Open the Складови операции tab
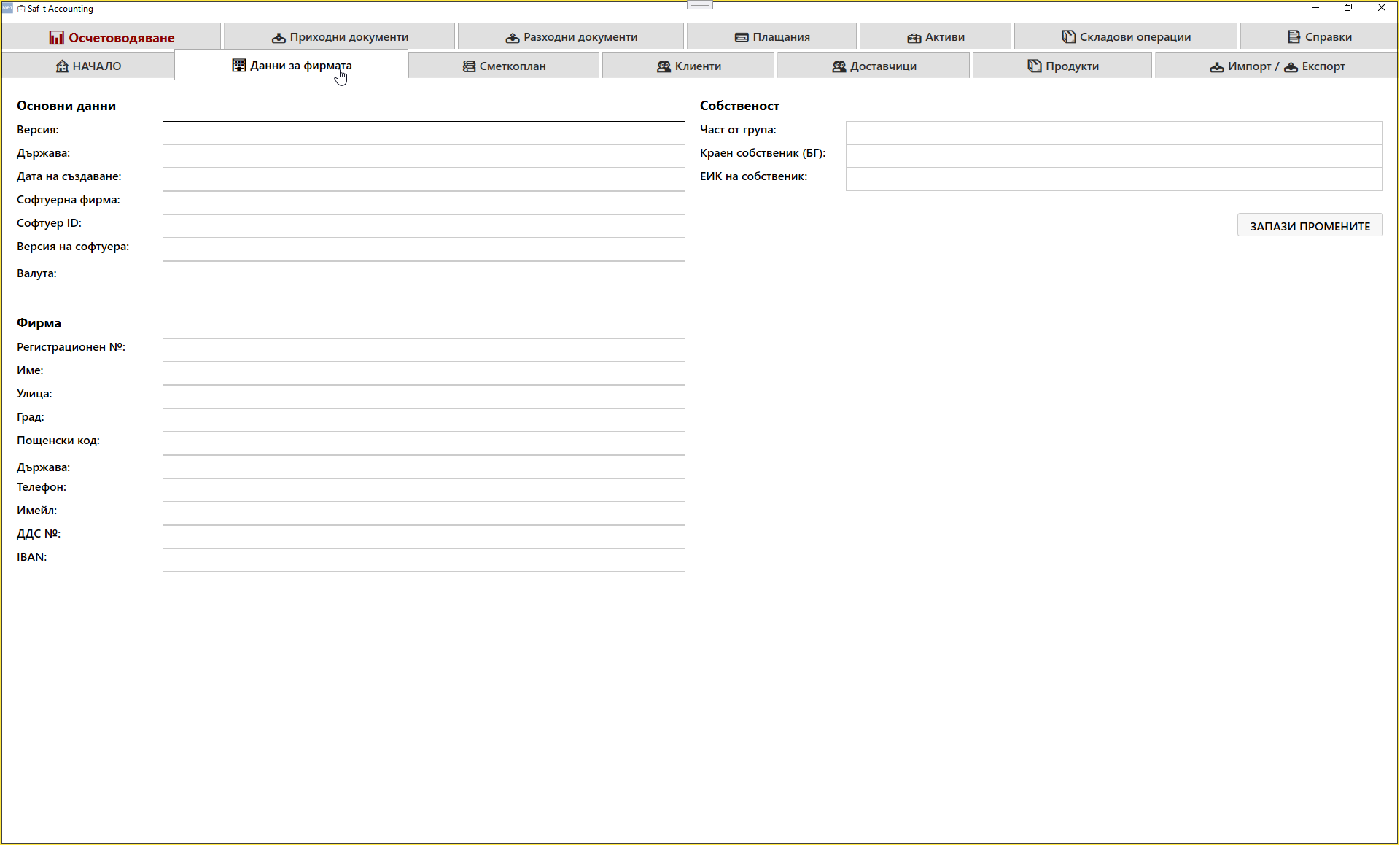This screenshot has height=846, width=1400. (1126, 36)
